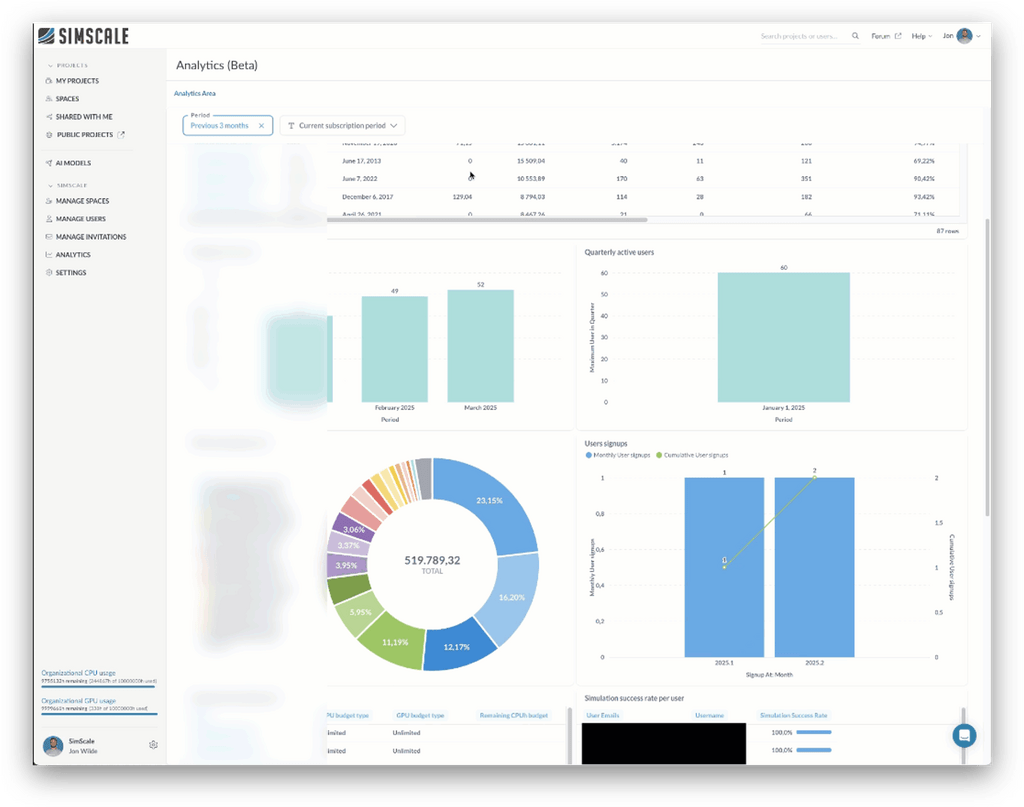Toggle the Monthly User signups legend
Image resolution: width=1024 pixels, height=807 pixels.
620,454
